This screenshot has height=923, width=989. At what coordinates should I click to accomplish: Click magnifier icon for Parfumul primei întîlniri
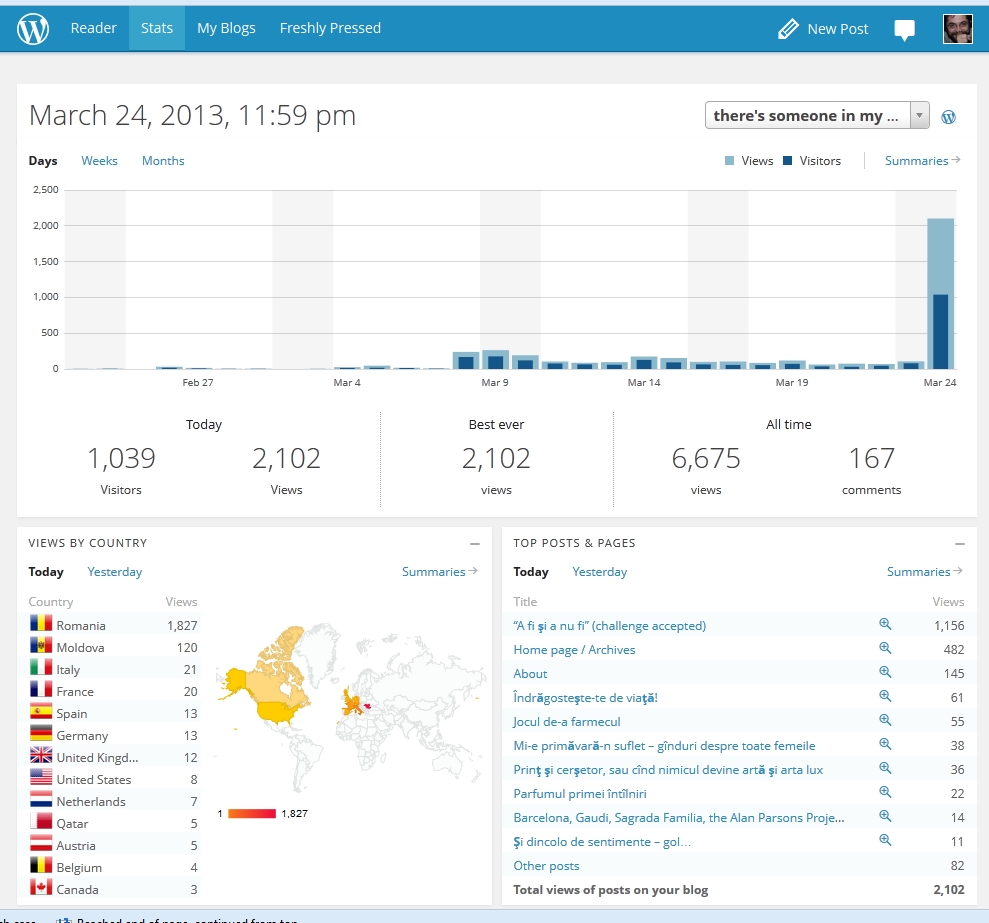pos(885,793)
